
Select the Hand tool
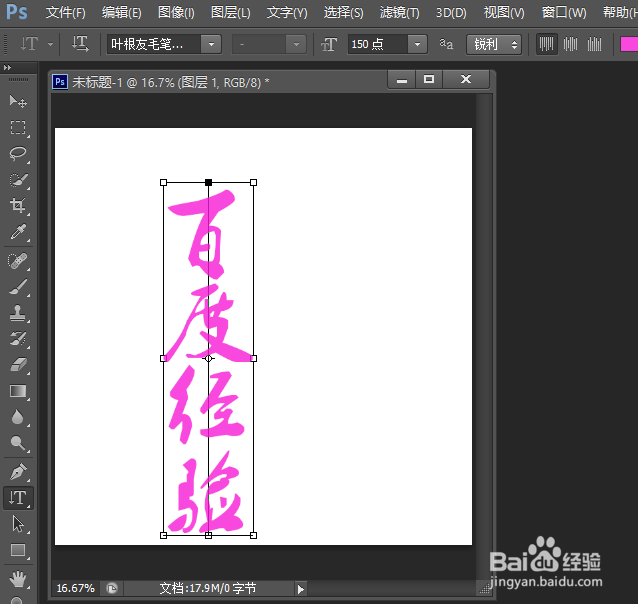click(18, 579)
